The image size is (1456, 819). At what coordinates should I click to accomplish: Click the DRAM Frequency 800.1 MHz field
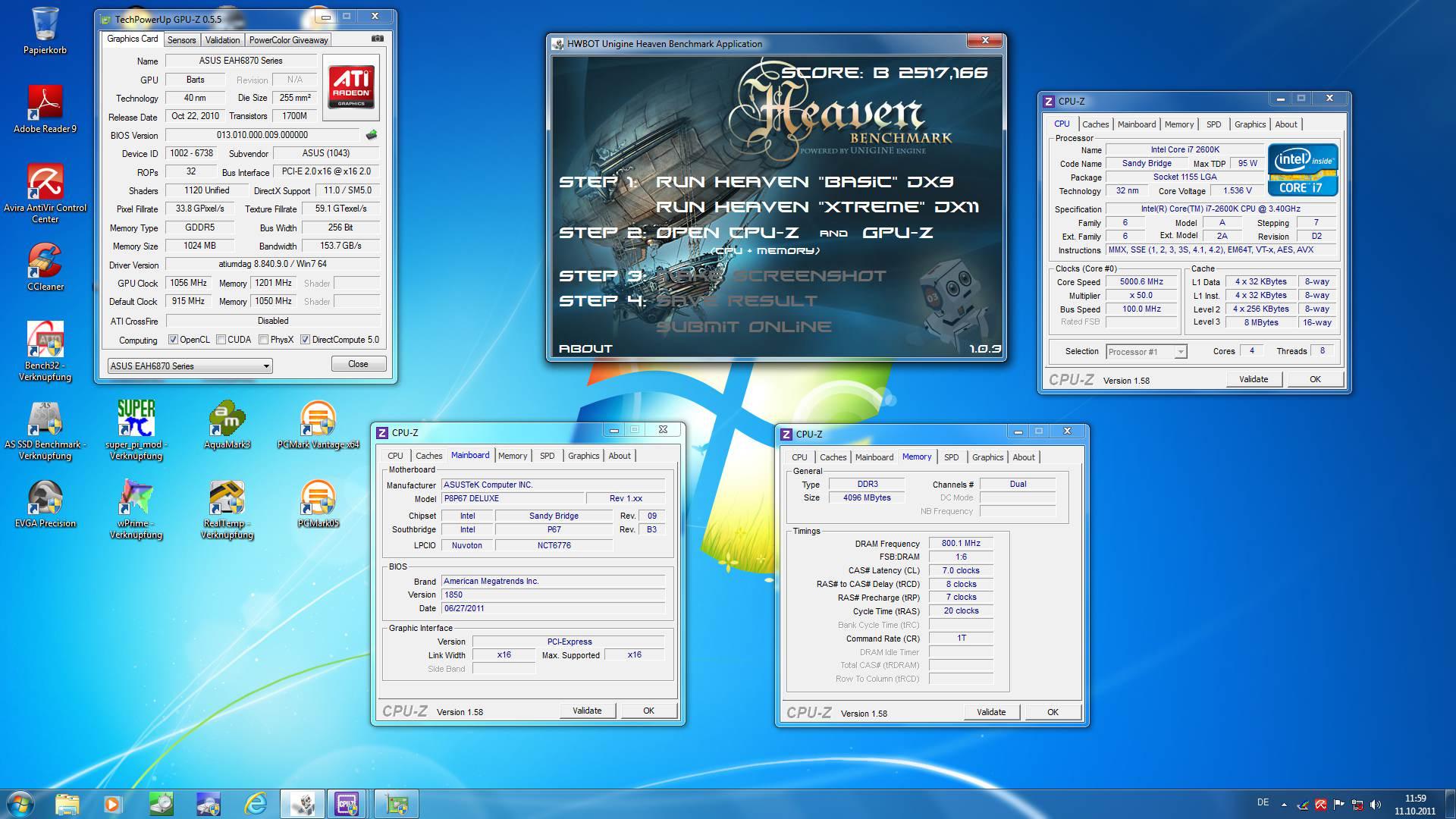[x=961, y=543]
